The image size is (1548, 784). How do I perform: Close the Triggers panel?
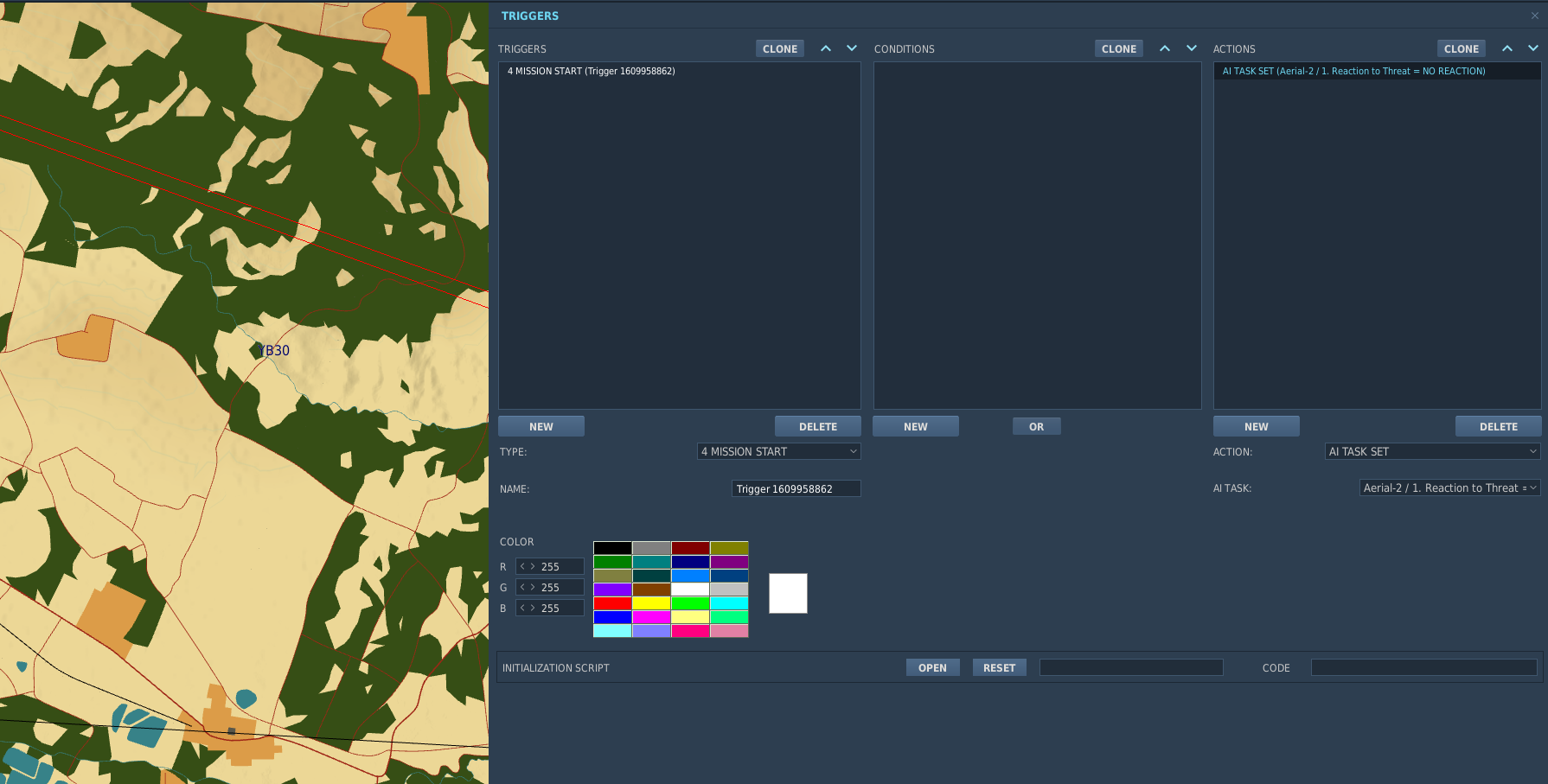pos(1535,16)
